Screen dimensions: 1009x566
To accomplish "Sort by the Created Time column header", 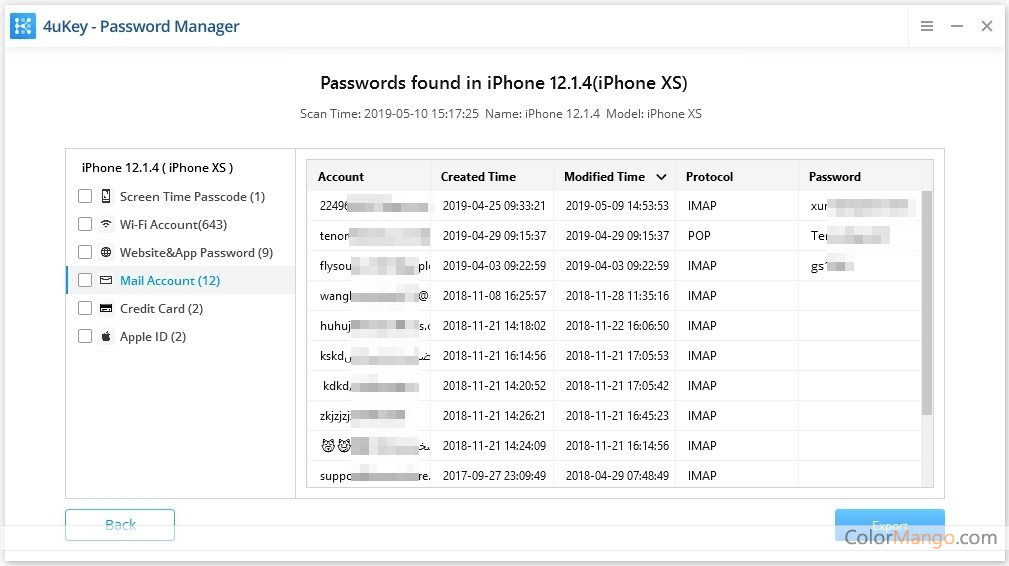I will point(478,177).
